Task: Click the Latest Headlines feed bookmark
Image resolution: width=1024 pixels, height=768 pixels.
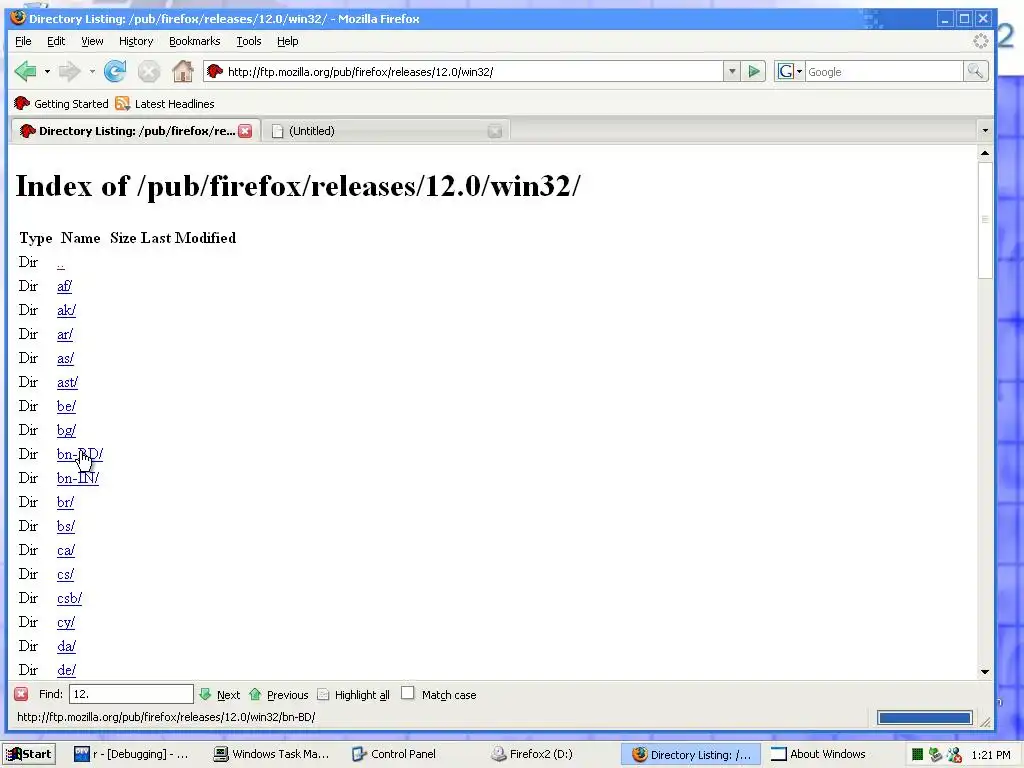Action: point(165,104)
